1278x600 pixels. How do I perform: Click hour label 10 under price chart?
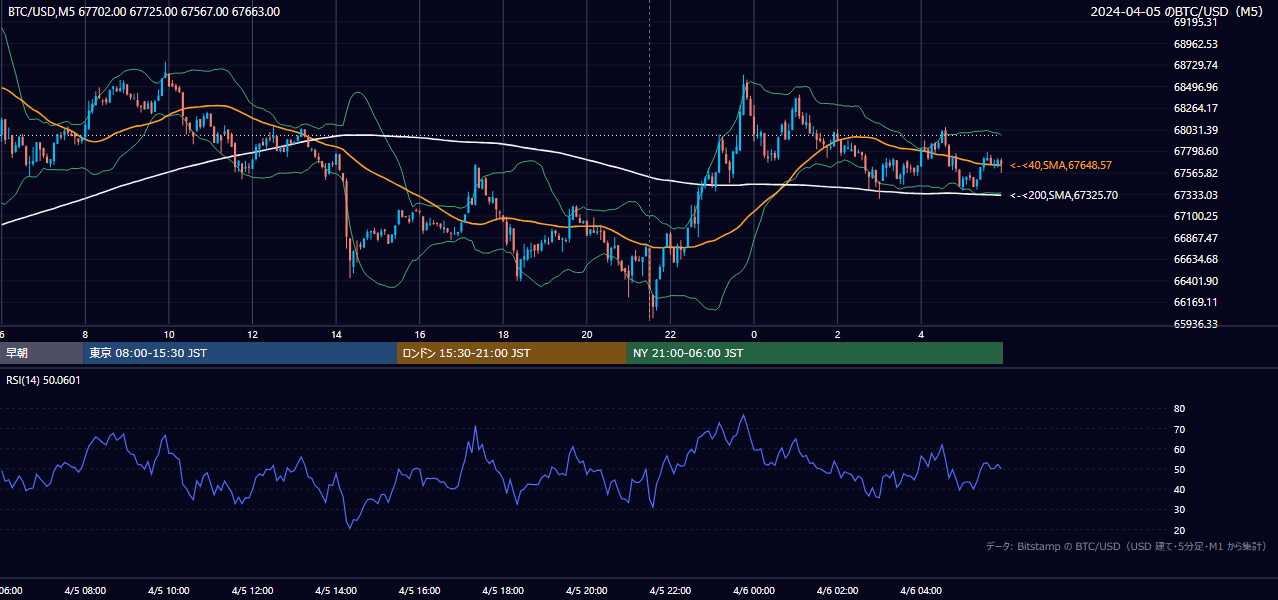(169, 334)
